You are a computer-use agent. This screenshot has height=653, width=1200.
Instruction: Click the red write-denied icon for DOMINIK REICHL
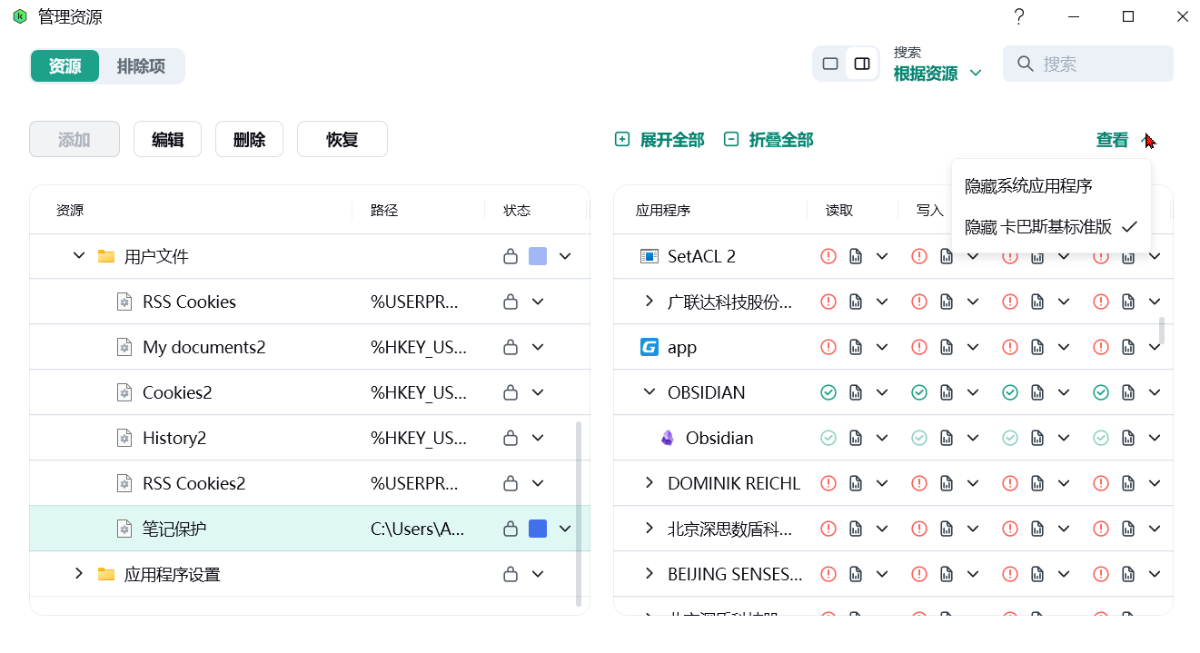[919, 484]
